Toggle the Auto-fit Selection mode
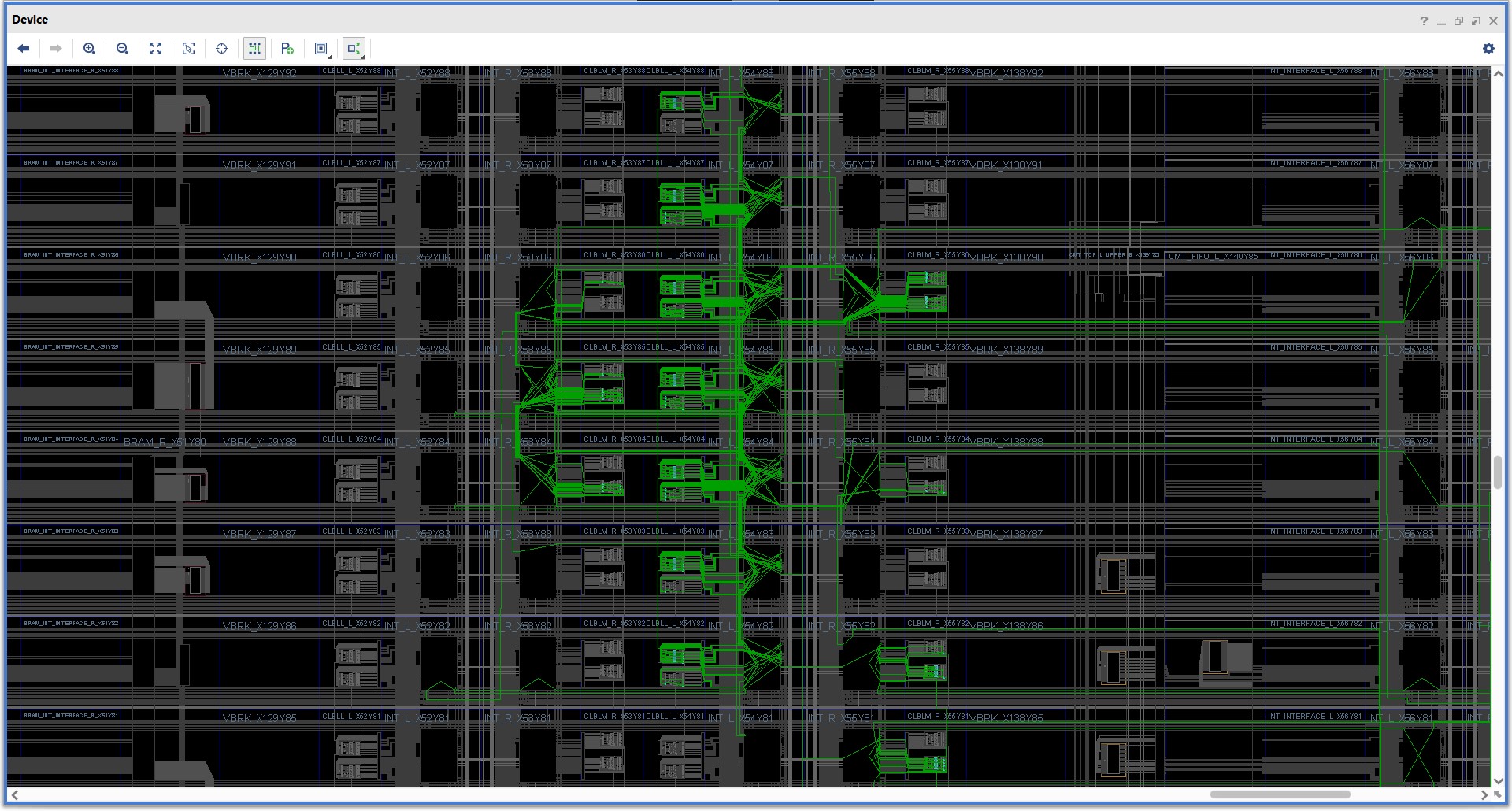 (353, 48)
